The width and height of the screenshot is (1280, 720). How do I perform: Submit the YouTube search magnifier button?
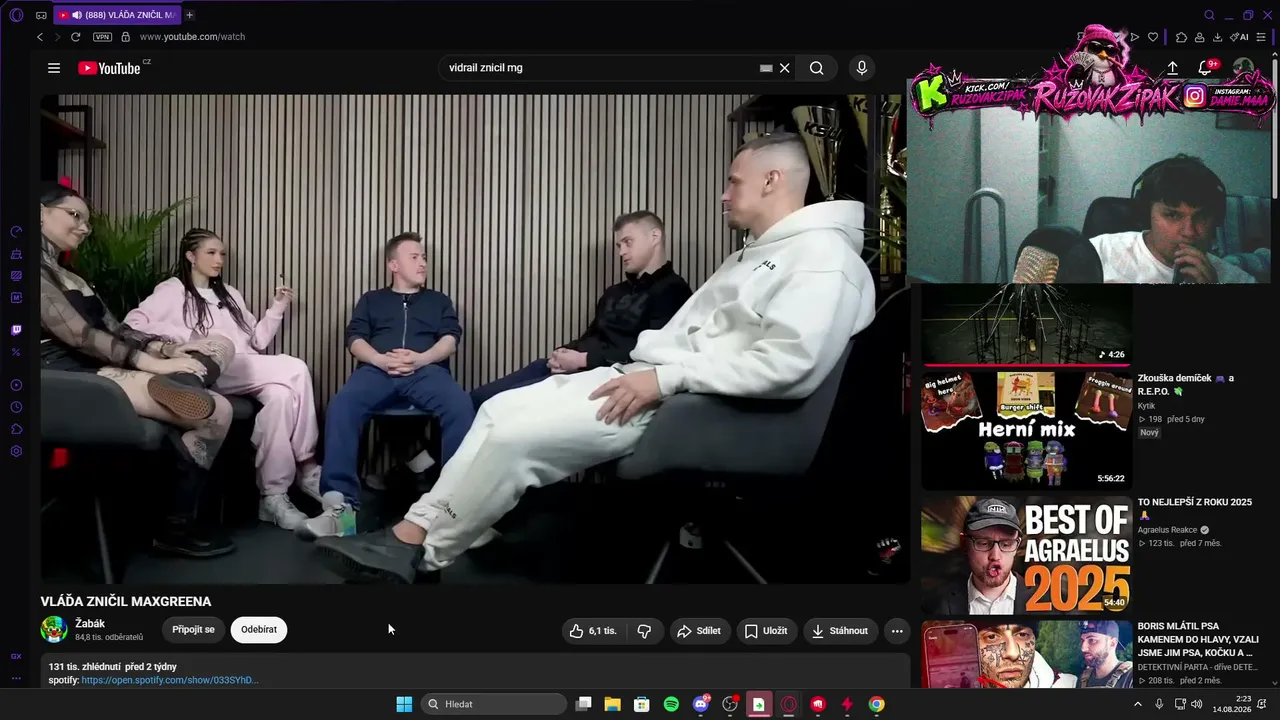coord(817,68)
